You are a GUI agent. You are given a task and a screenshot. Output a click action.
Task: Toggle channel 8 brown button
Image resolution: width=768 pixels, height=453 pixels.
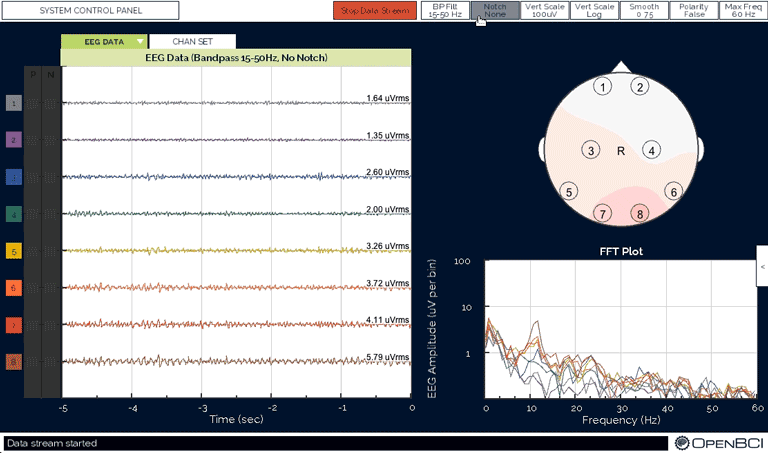[14, 362]
